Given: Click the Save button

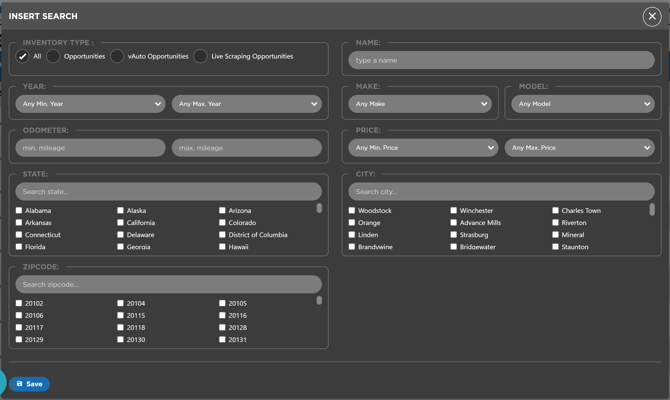Looking at the screenshot, I should coord(29,384).
